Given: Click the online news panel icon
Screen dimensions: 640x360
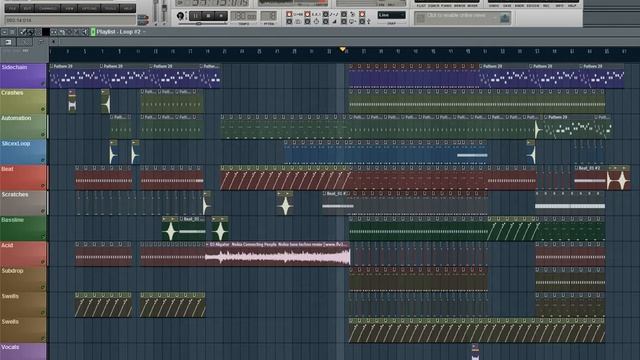Looking at the screenshot, I should pyautogui.click(x=505, y=18).
